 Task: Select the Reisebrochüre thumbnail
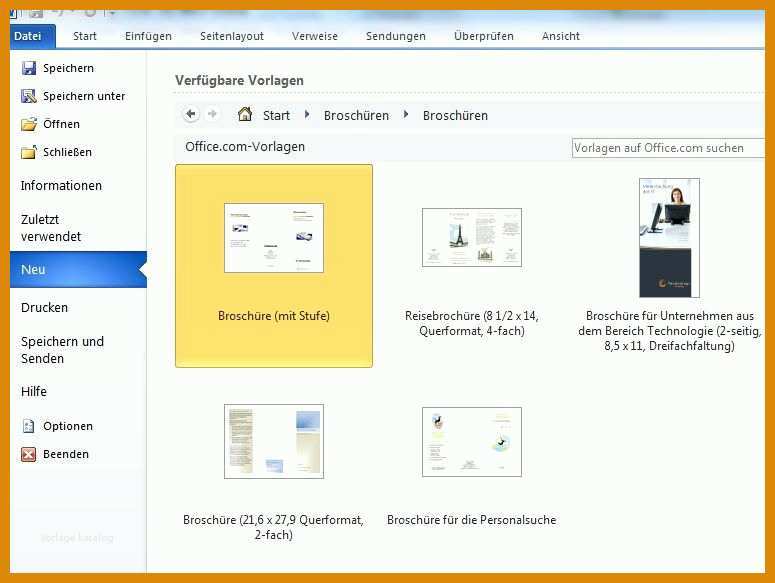point(472,238)
